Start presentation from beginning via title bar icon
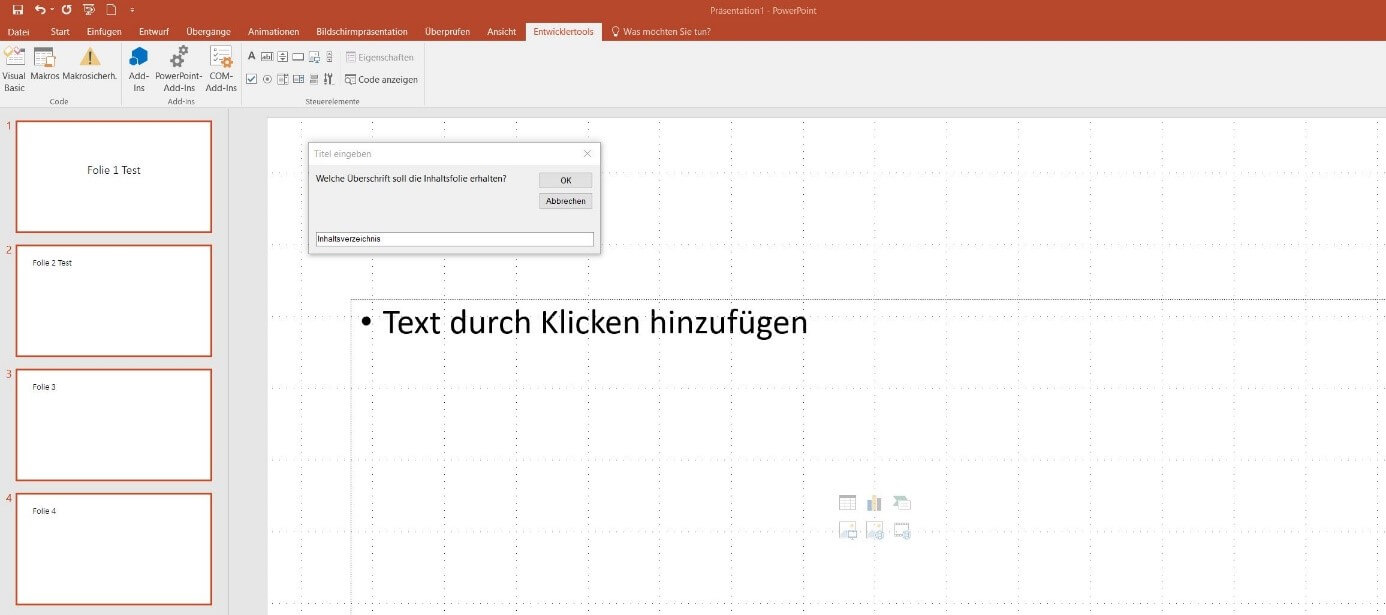This screenshot has height=615, width=1386. [x=89, y=9]
